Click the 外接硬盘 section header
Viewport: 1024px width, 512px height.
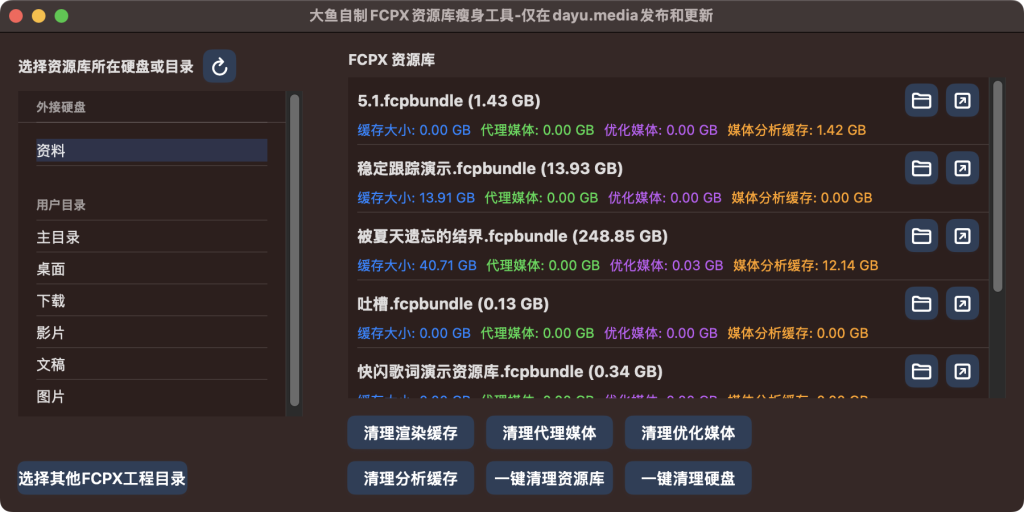(61, 108)
